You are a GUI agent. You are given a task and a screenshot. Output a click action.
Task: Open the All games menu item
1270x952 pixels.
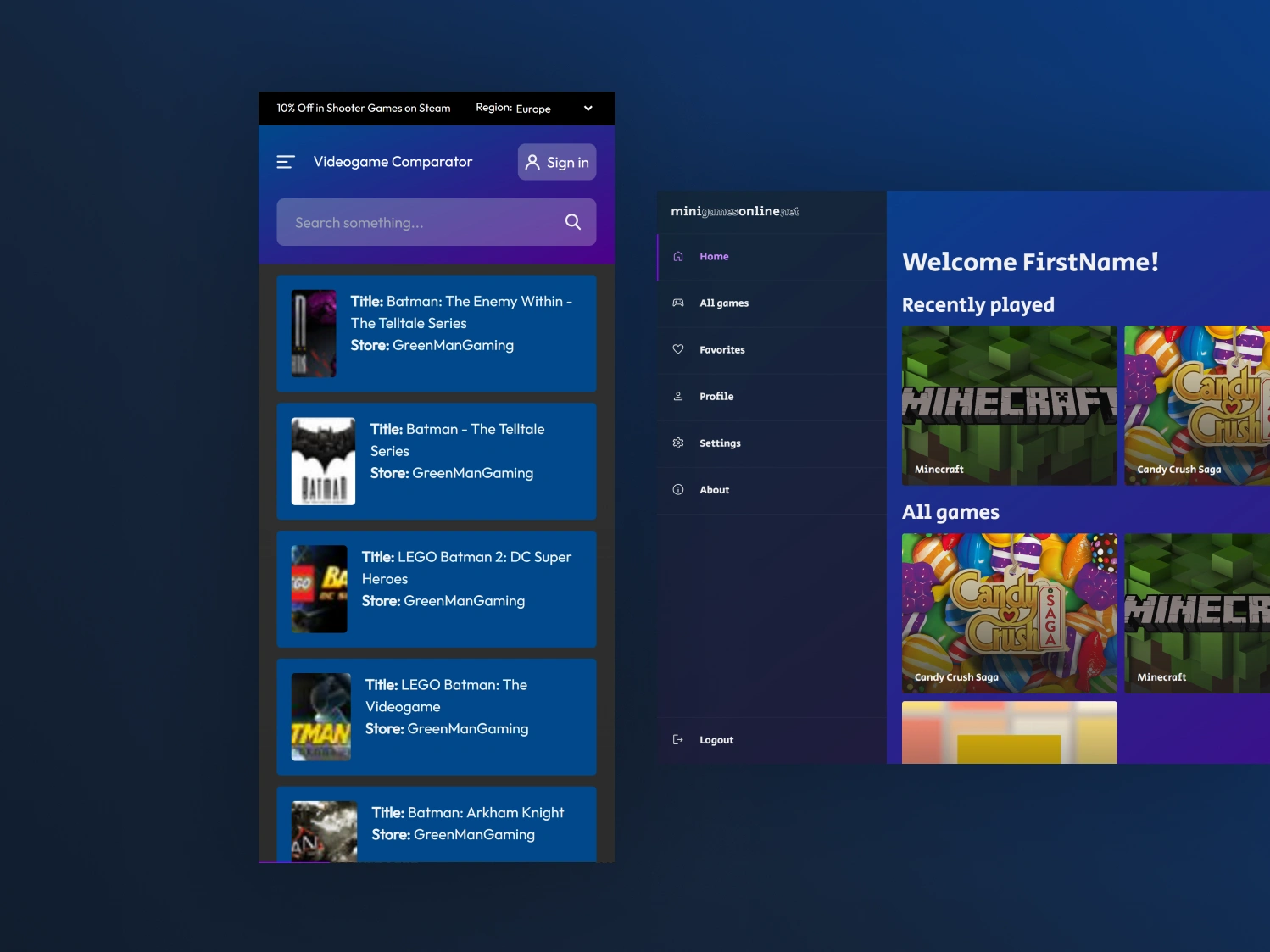click(772, 303)
